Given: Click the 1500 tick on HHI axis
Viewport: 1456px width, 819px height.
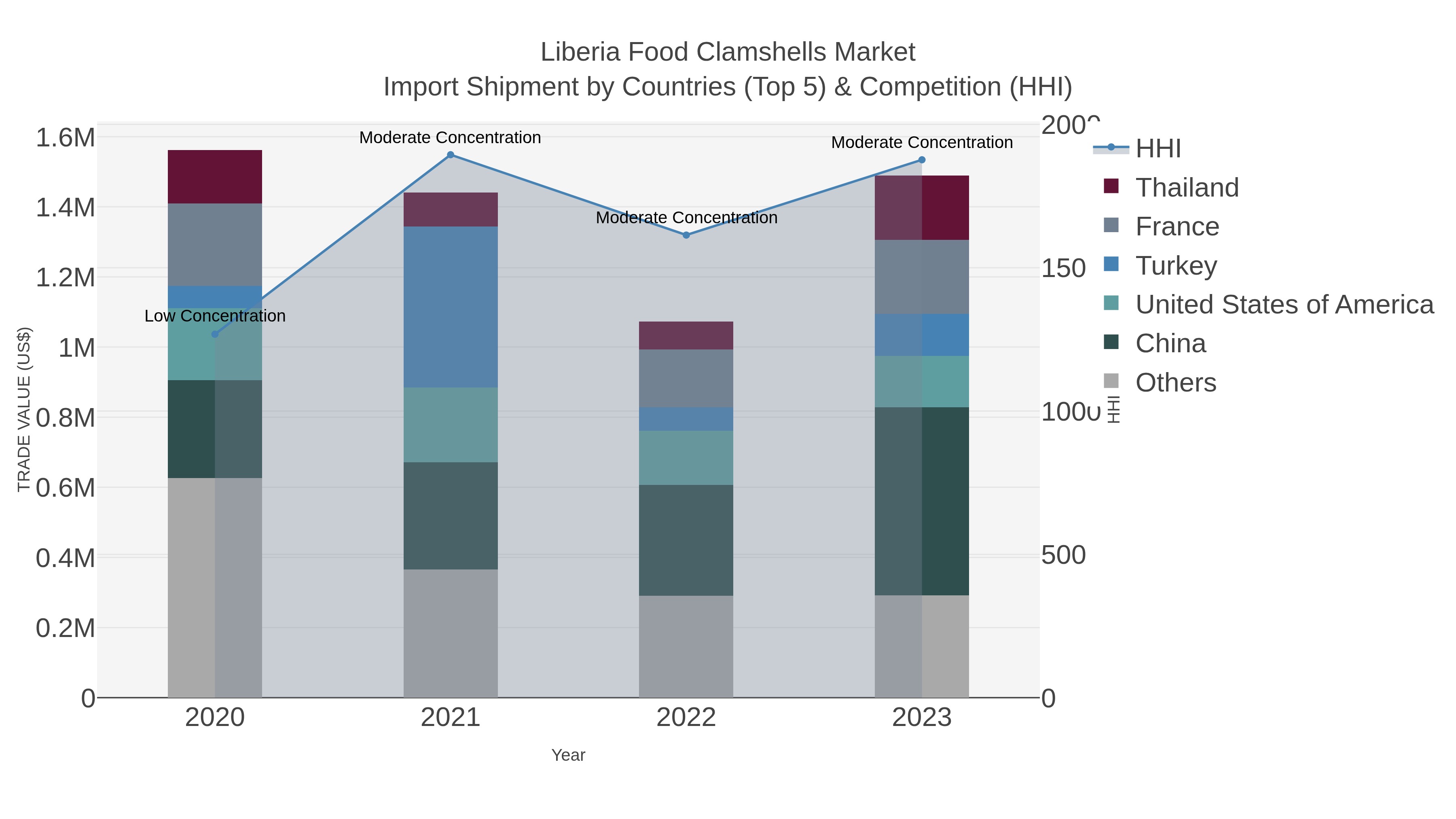Looking at the screenshot, I should pyautogui.click(x=1064, y=269).
